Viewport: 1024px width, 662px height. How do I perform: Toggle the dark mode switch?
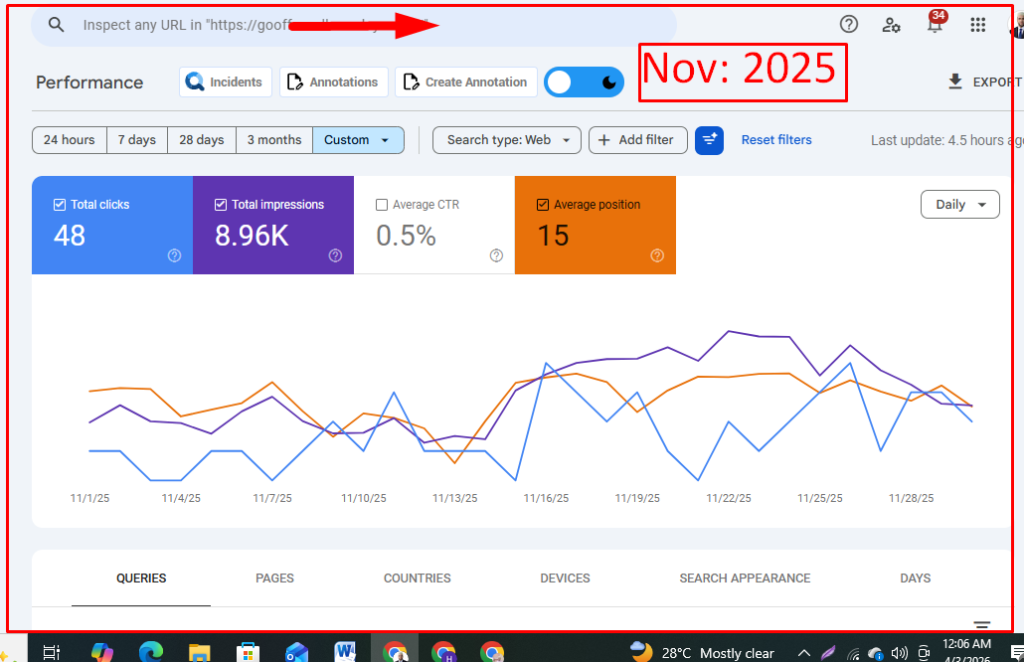click(584, 83)
